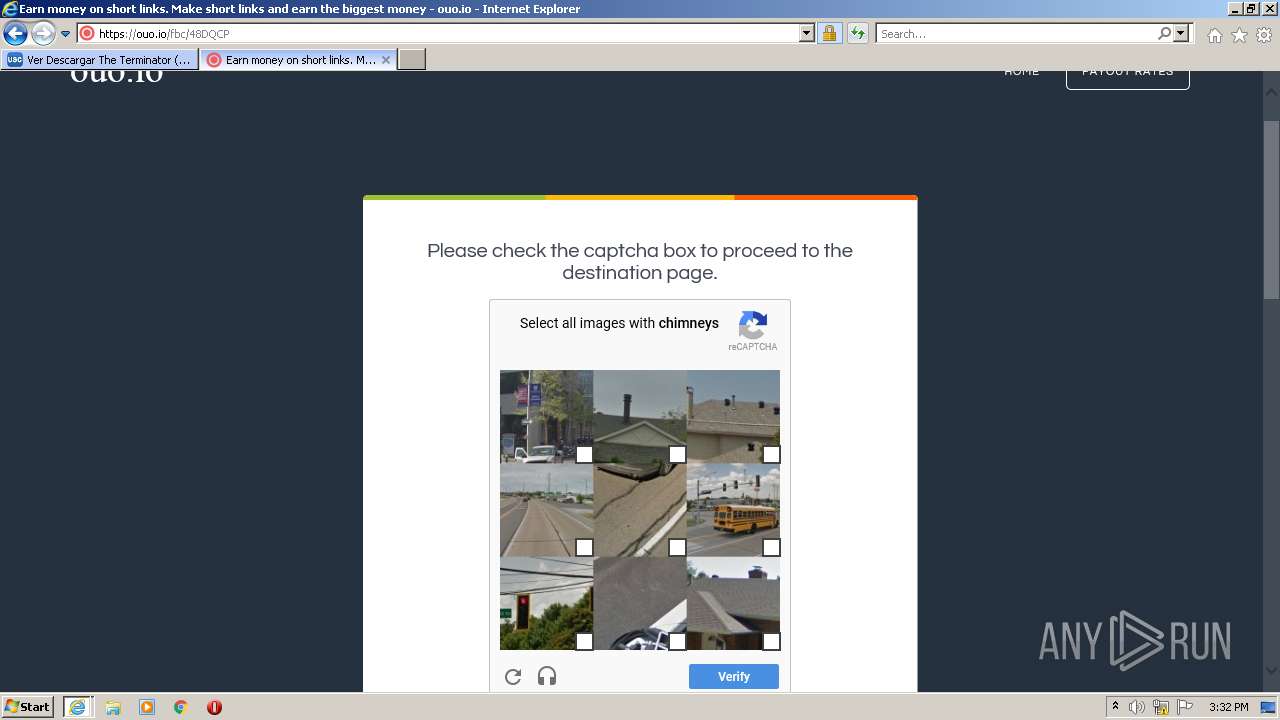The width and height of the screenshot is (1280, 720).
Task: Click the refresh page icon
Action: click(858, 33)
